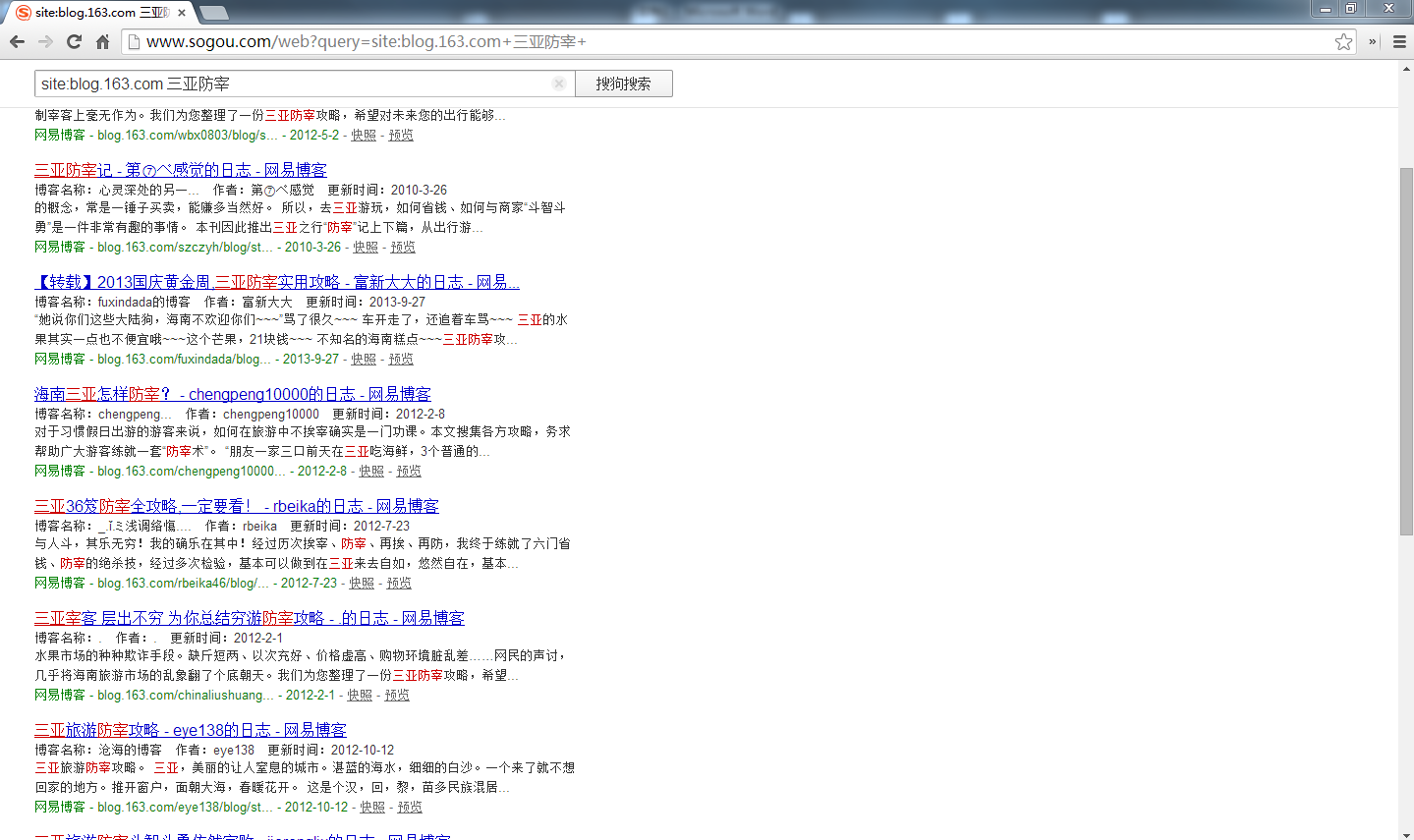Image resolution: width=1414 pixels, height=840 pixels.
Task: Clear the search box with X icon
Action: pyautogui.click(x=558, y=84)
